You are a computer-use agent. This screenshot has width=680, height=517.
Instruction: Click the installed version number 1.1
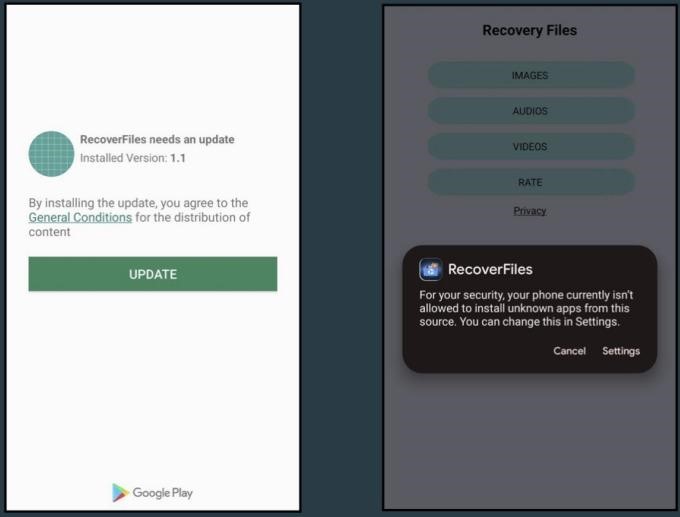point(178,158)
